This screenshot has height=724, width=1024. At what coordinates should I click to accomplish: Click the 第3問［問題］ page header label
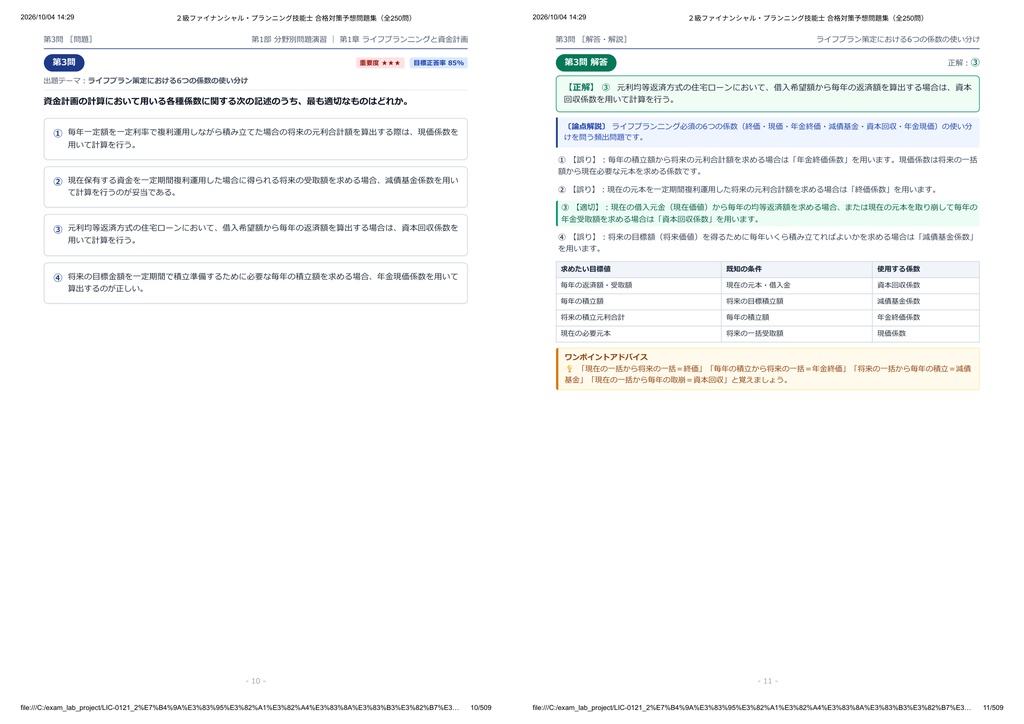tap(69, 39)
